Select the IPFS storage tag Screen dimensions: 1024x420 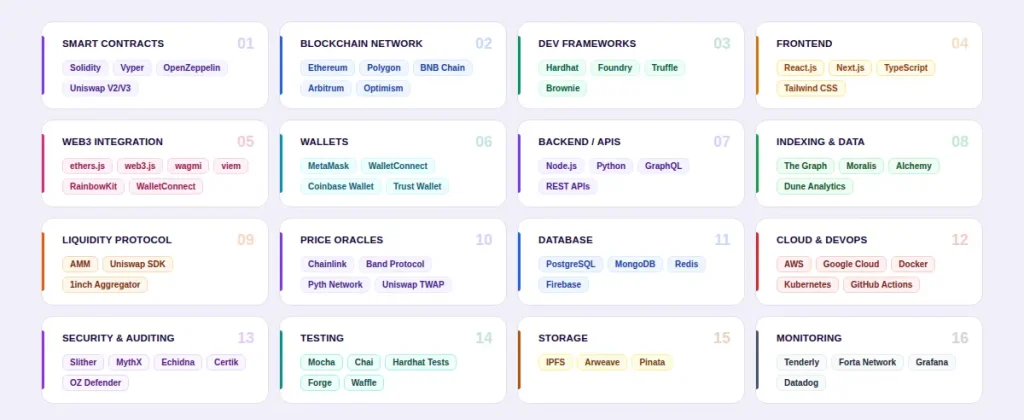coord(555,362)
